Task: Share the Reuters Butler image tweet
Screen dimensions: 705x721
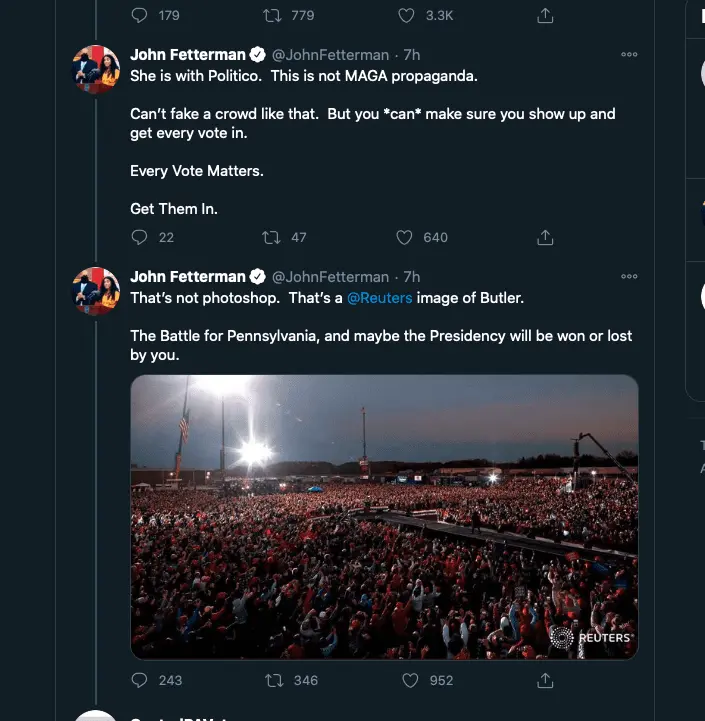Action: point(545,680)
